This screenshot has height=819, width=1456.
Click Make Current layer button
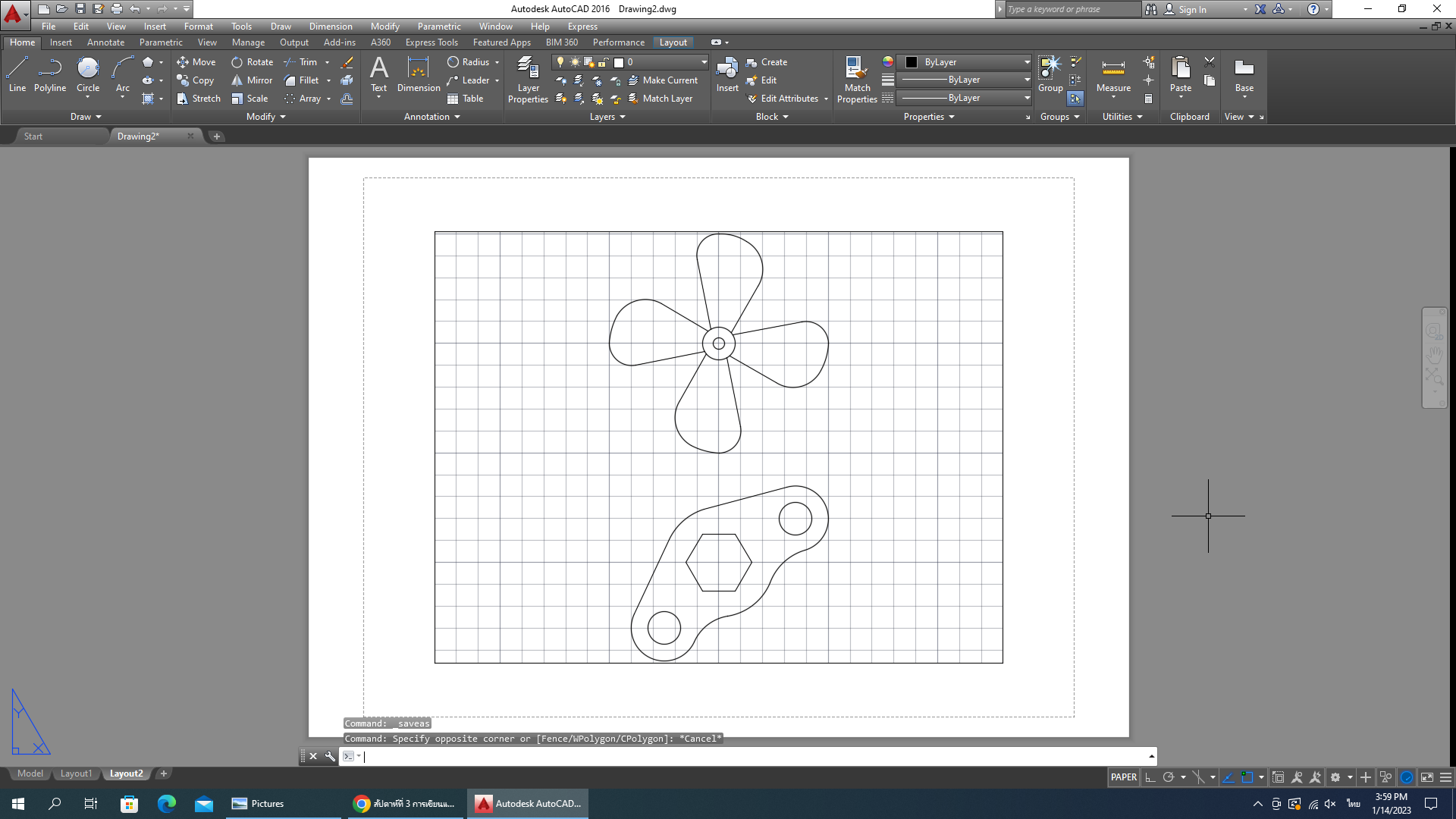coord(663,80)
